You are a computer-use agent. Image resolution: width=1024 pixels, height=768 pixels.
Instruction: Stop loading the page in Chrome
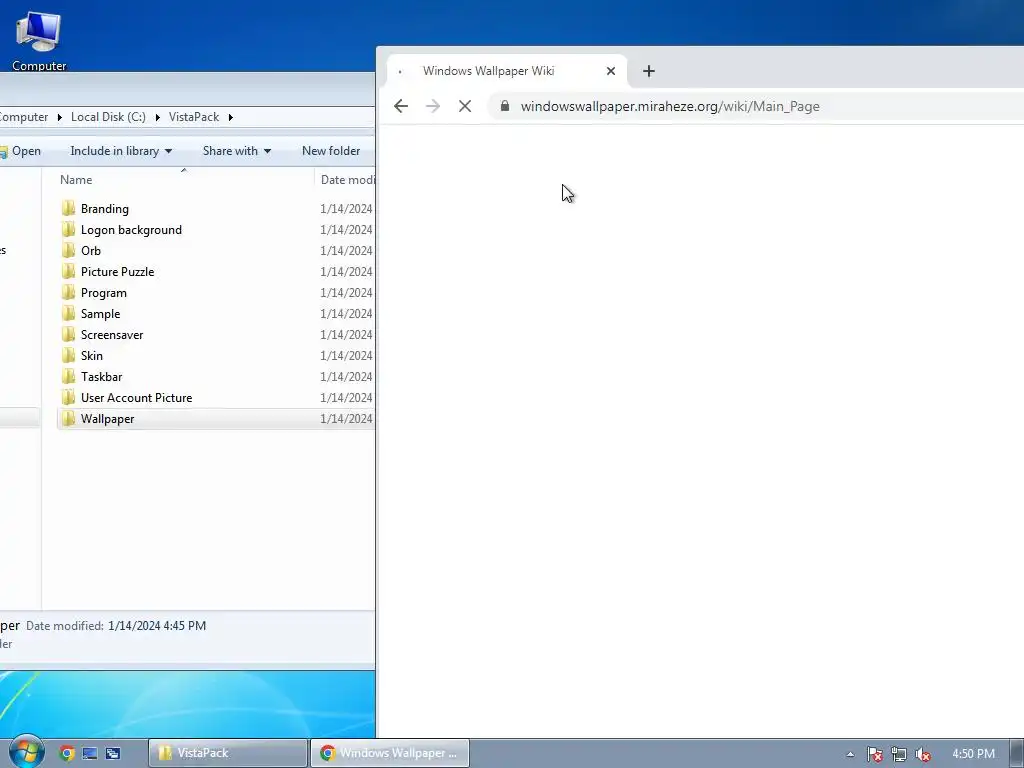pos(465,106)
